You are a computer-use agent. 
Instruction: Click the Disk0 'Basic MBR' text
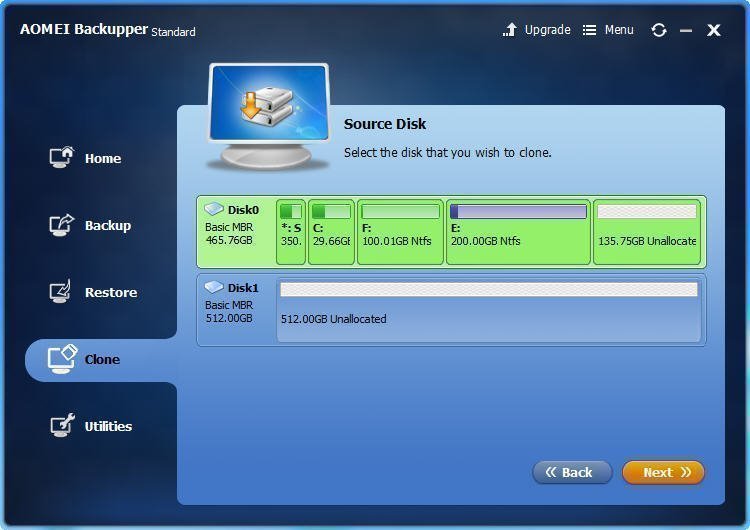tap(229, 227)
